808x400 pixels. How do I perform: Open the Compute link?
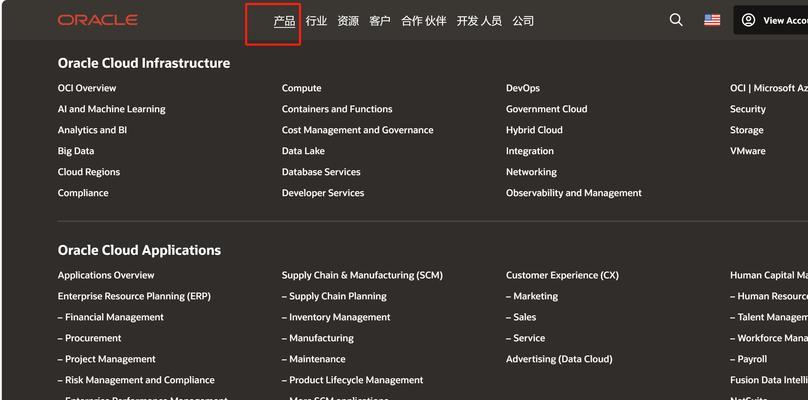click(x=301, y=88)
